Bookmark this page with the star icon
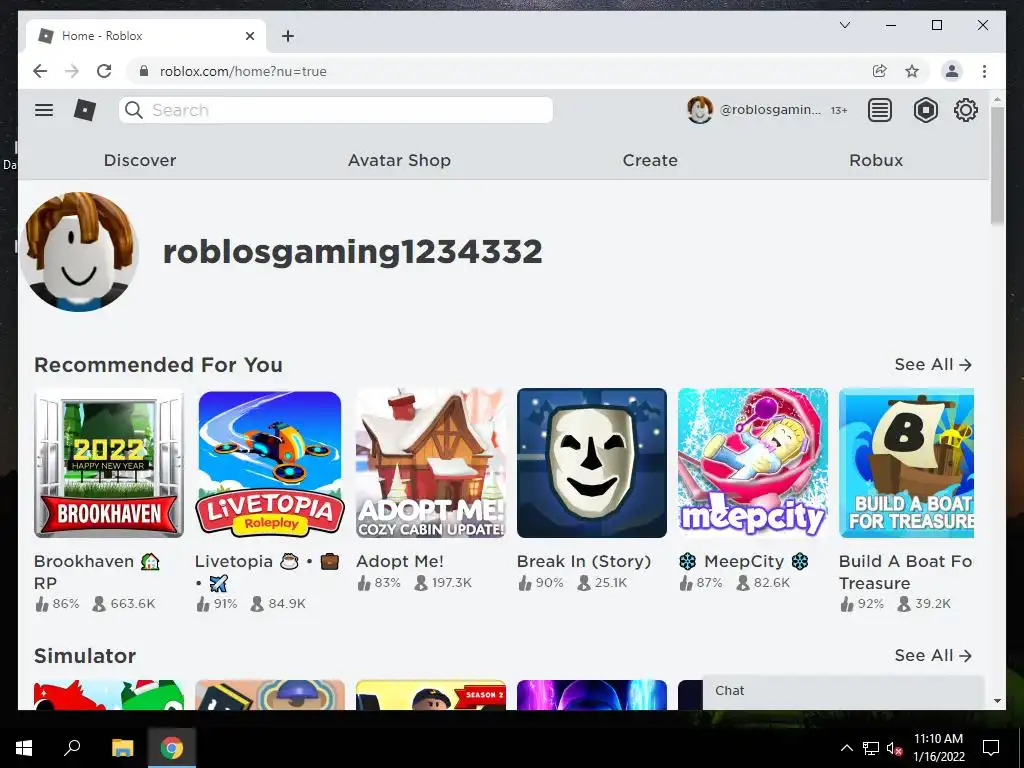 coord(912,71)
